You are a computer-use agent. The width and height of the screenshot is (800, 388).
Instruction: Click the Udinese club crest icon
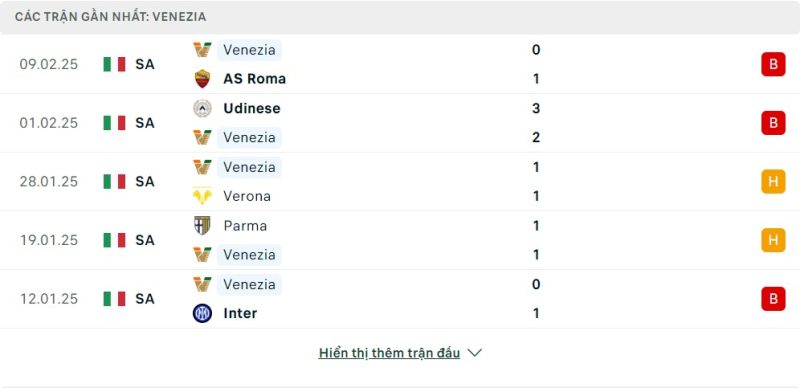coord(203,108)
